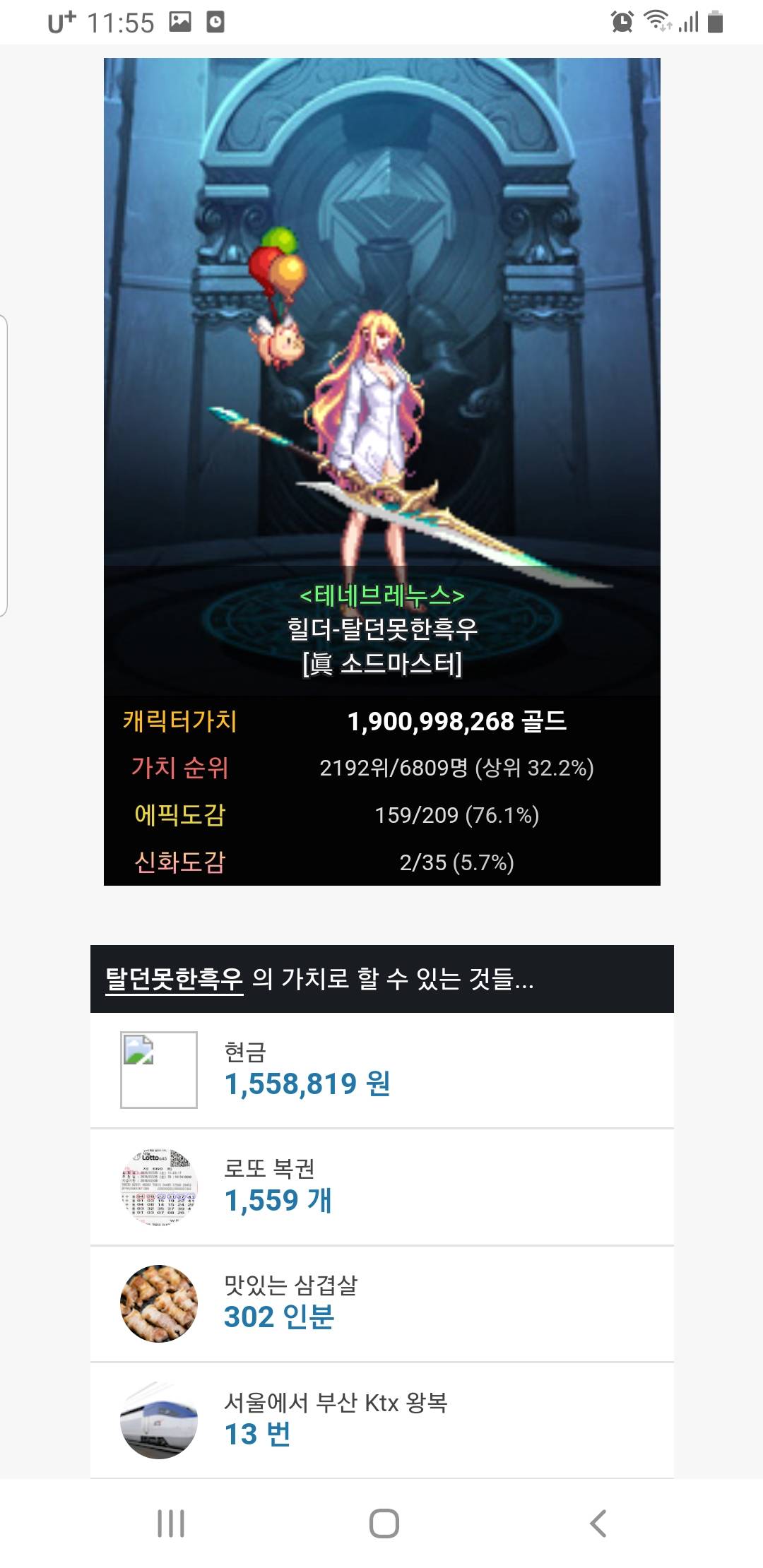Open recent apps via three-bar button
Screen dimensions: 763x1568
click(171, 1524)
